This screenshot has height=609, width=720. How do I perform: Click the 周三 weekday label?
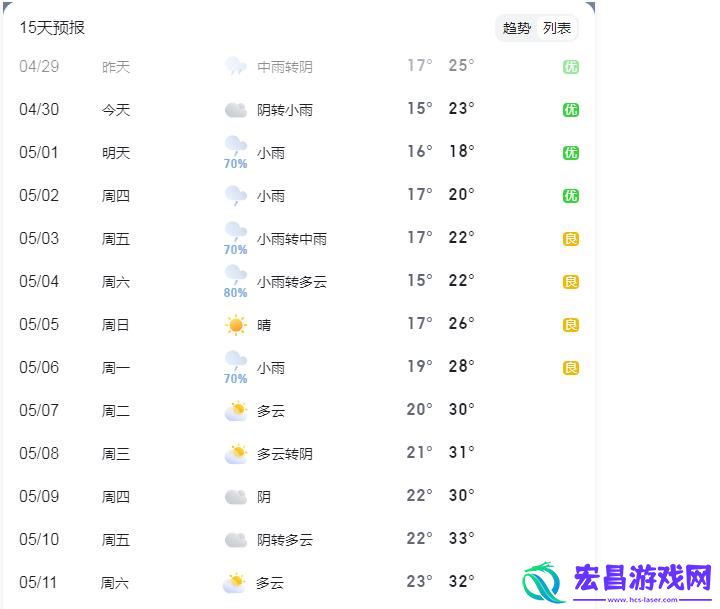pyautogui.click(x=116, y=454)
